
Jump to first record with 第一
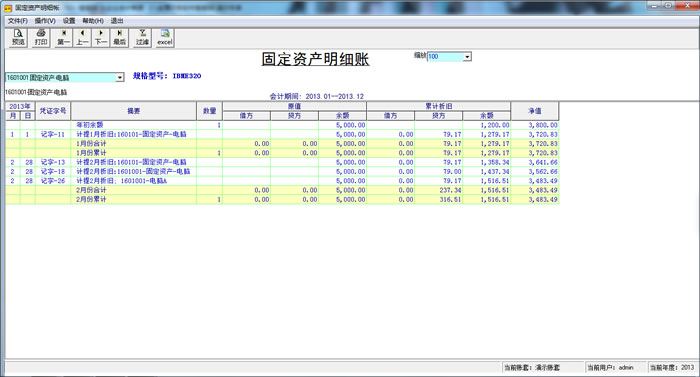[63, 38]
